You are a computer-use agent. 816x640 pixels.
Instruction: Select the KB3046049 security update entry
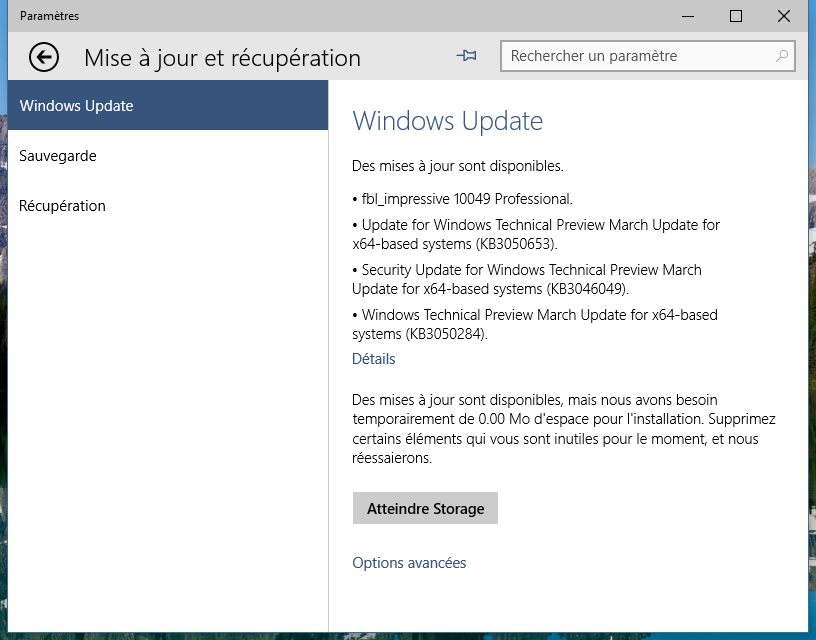pos(527,279)
